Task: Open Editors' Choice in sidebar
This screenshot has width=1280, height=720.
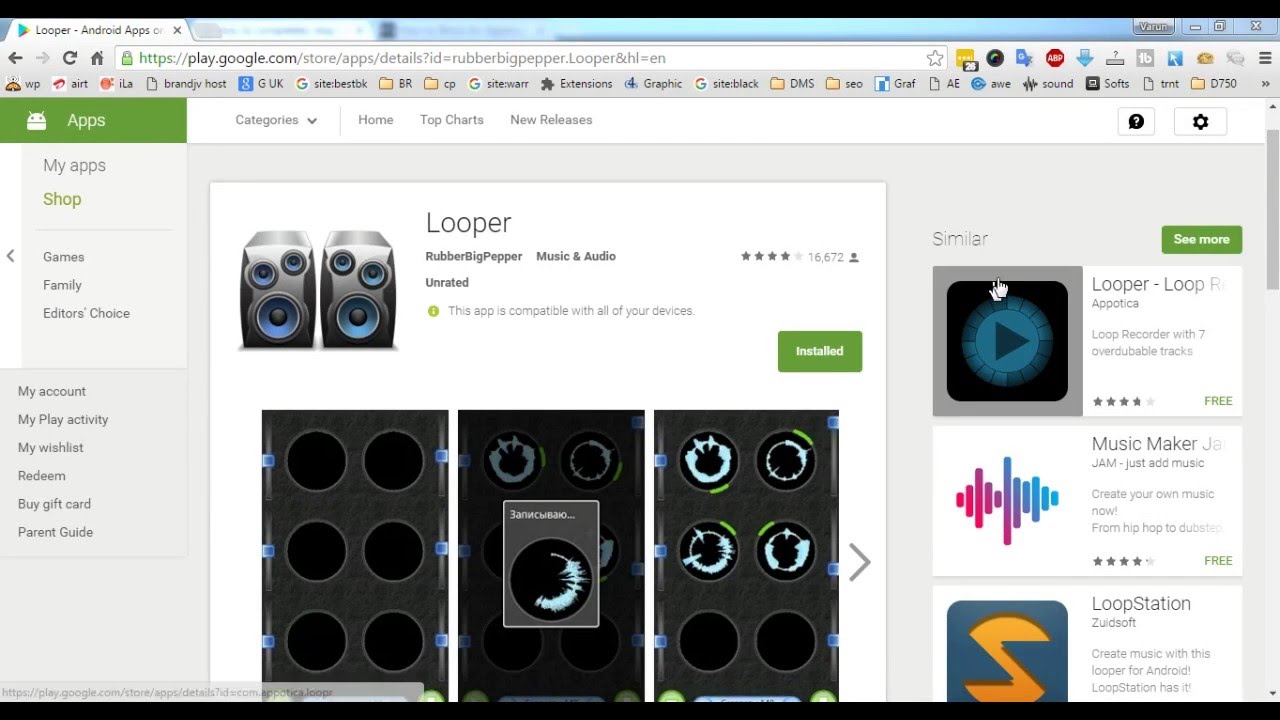Action: tap(86, 313)
